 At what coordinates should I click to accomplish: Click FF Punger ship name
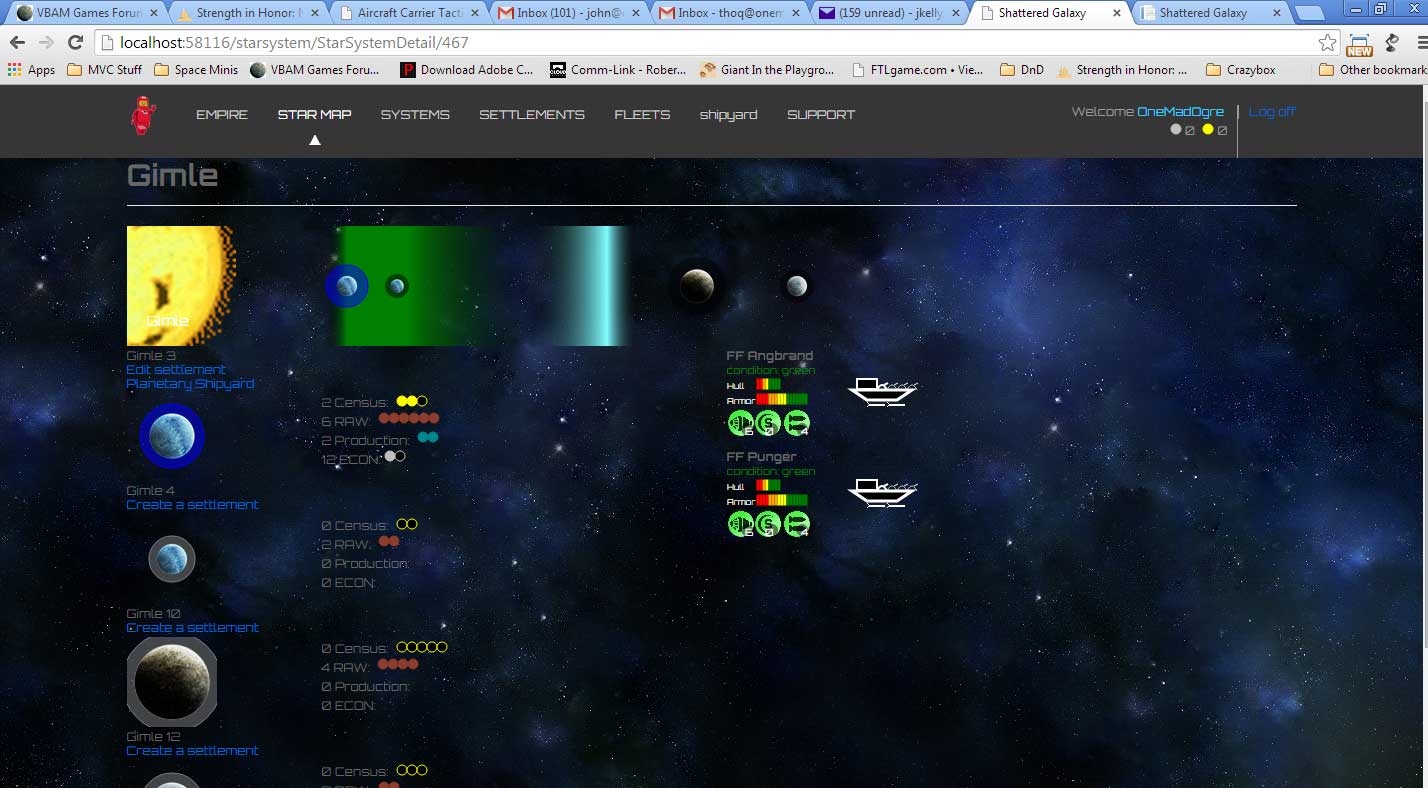[761, 457]
